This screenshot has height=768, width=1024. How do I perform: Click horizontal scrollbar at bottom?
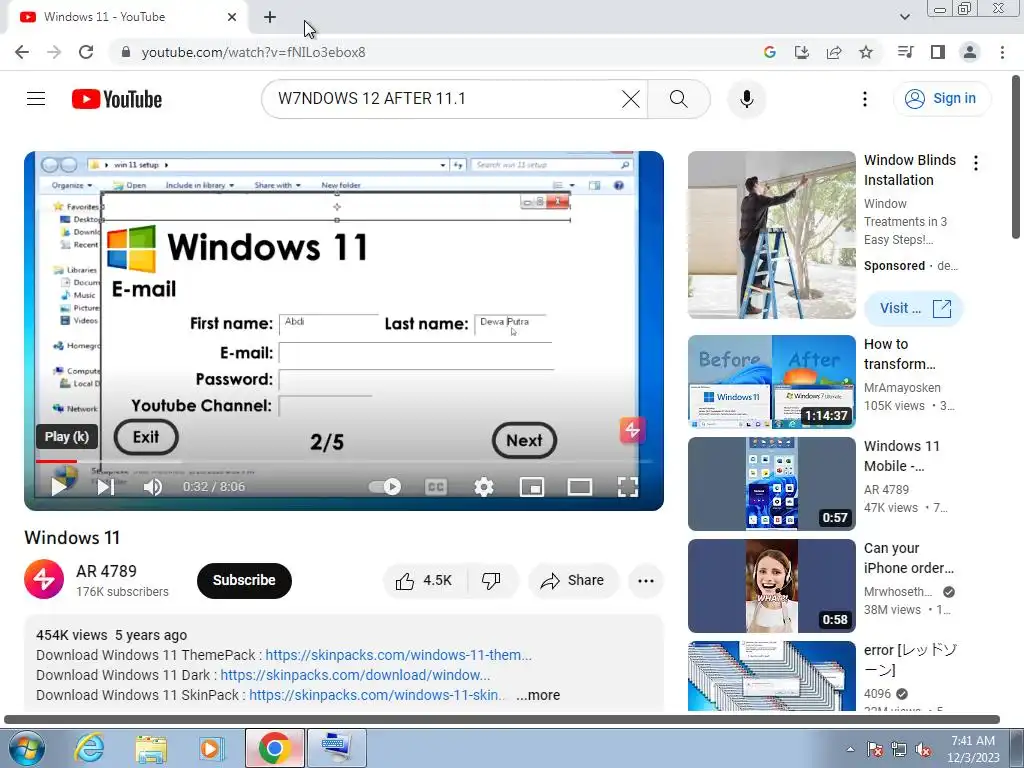502,720
